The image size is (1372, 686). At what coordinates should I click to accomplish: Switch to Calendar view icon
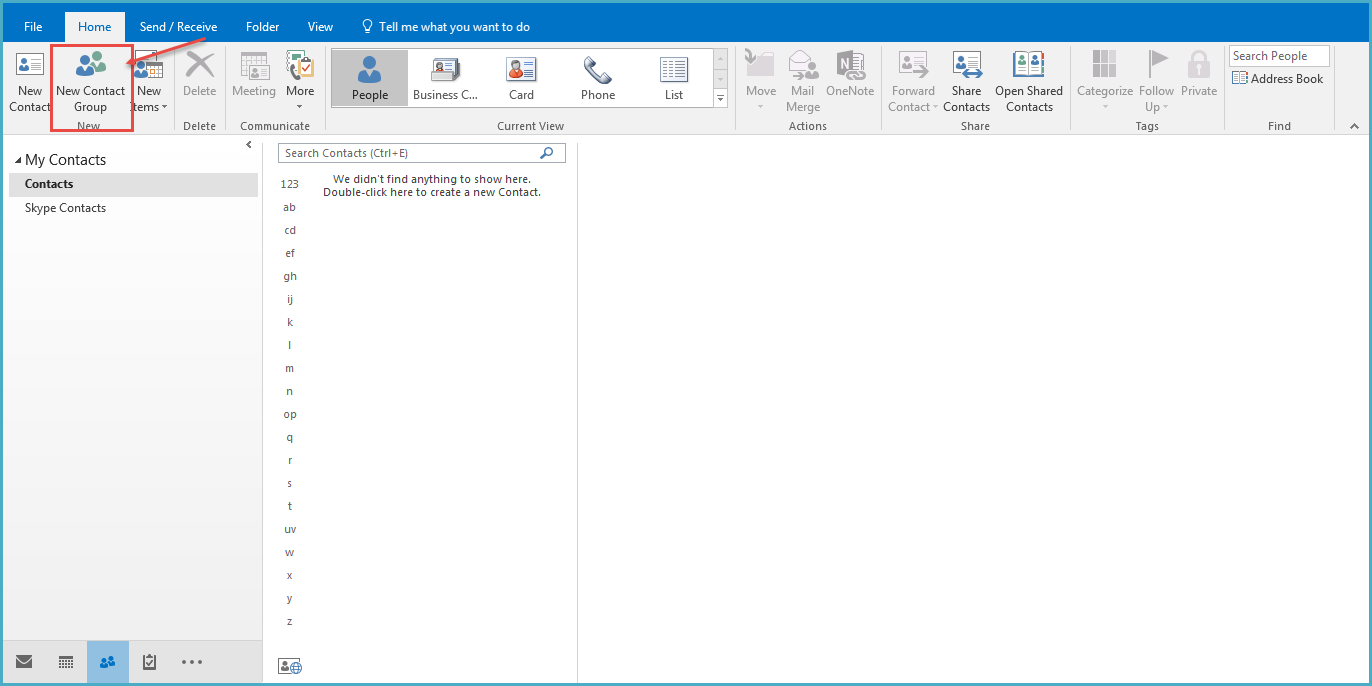point(66,662)
